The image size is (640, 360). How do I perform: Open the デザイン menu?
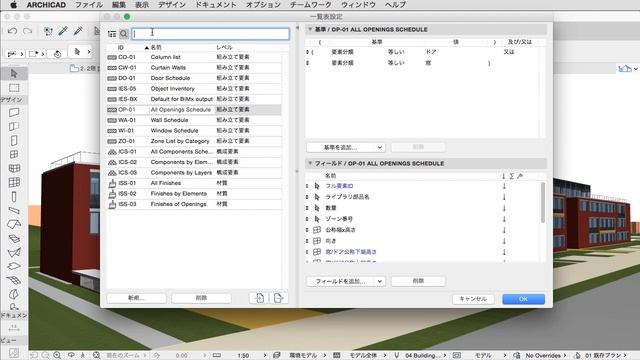(x=171, y=5)
